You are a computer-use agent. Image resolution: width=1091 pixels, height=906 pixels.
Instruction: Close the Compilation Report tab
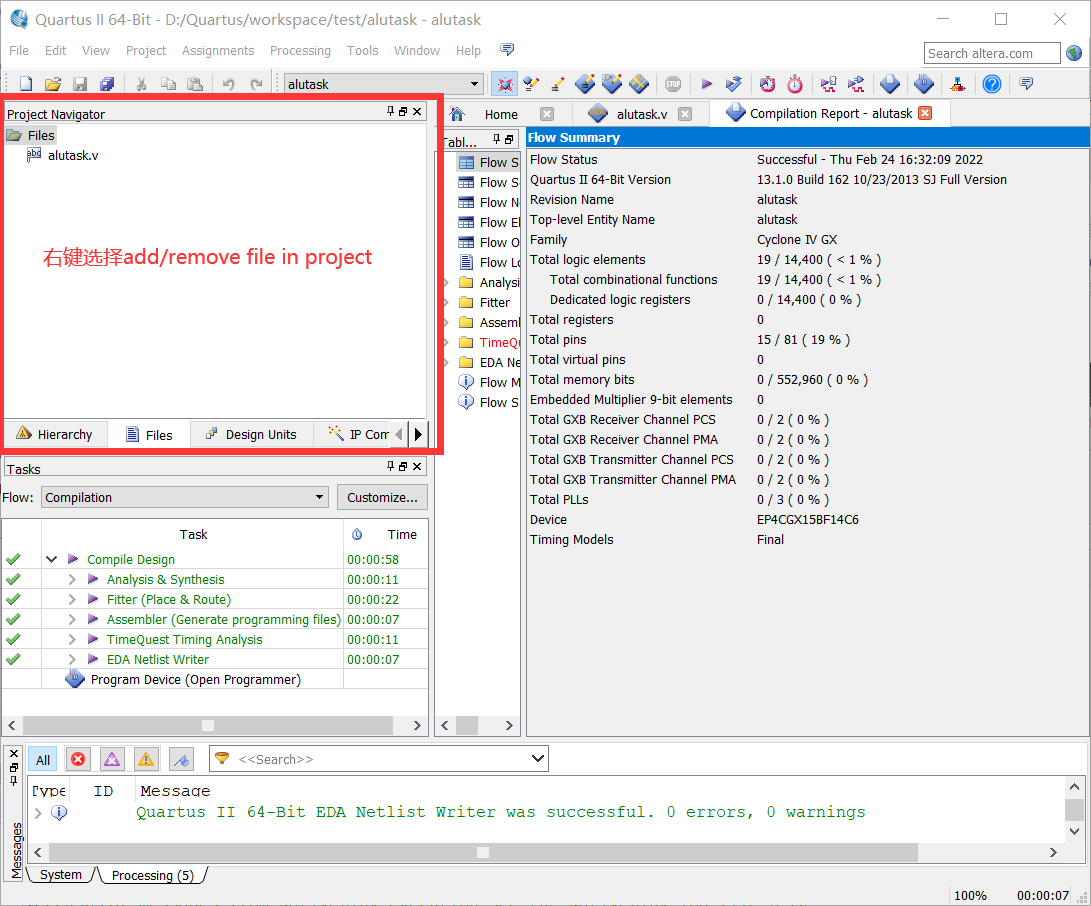click(925, 113)
